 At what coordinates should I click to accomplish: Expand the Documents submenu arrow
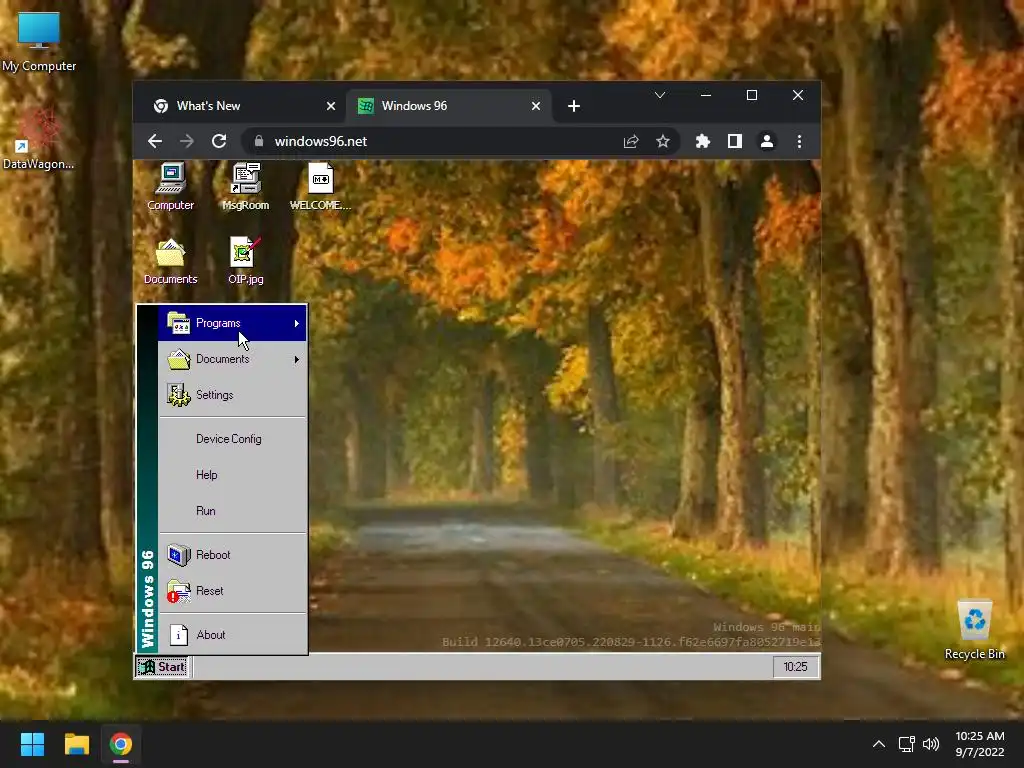point(296,359)
